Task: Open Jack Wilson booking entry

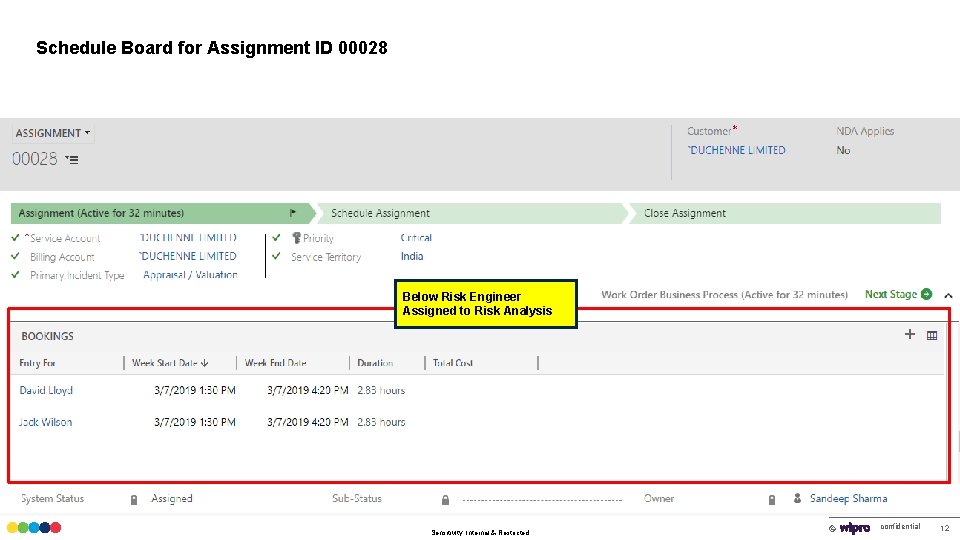Action: (x=45, y=422)
